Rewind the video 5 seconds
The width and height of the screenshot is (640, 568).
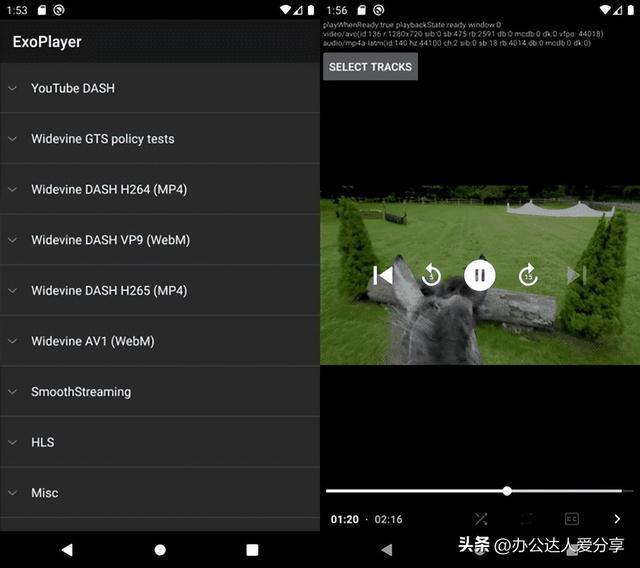[431, 275]
